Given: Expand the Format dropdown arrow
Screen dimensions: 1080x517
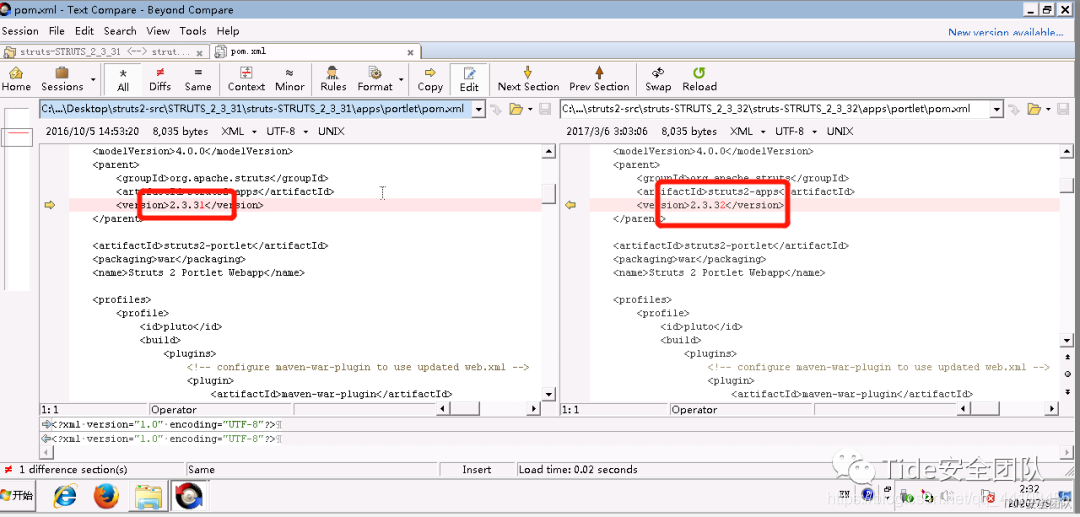Looking at the screenshot, I should pyautogui.click(x=401, y=79).
